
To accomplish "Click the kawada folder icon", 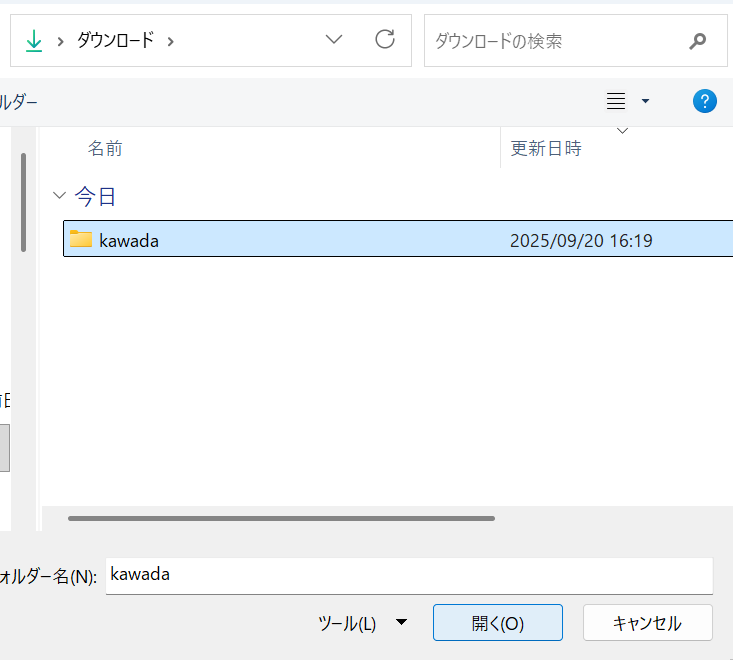I will coord(81,239).
